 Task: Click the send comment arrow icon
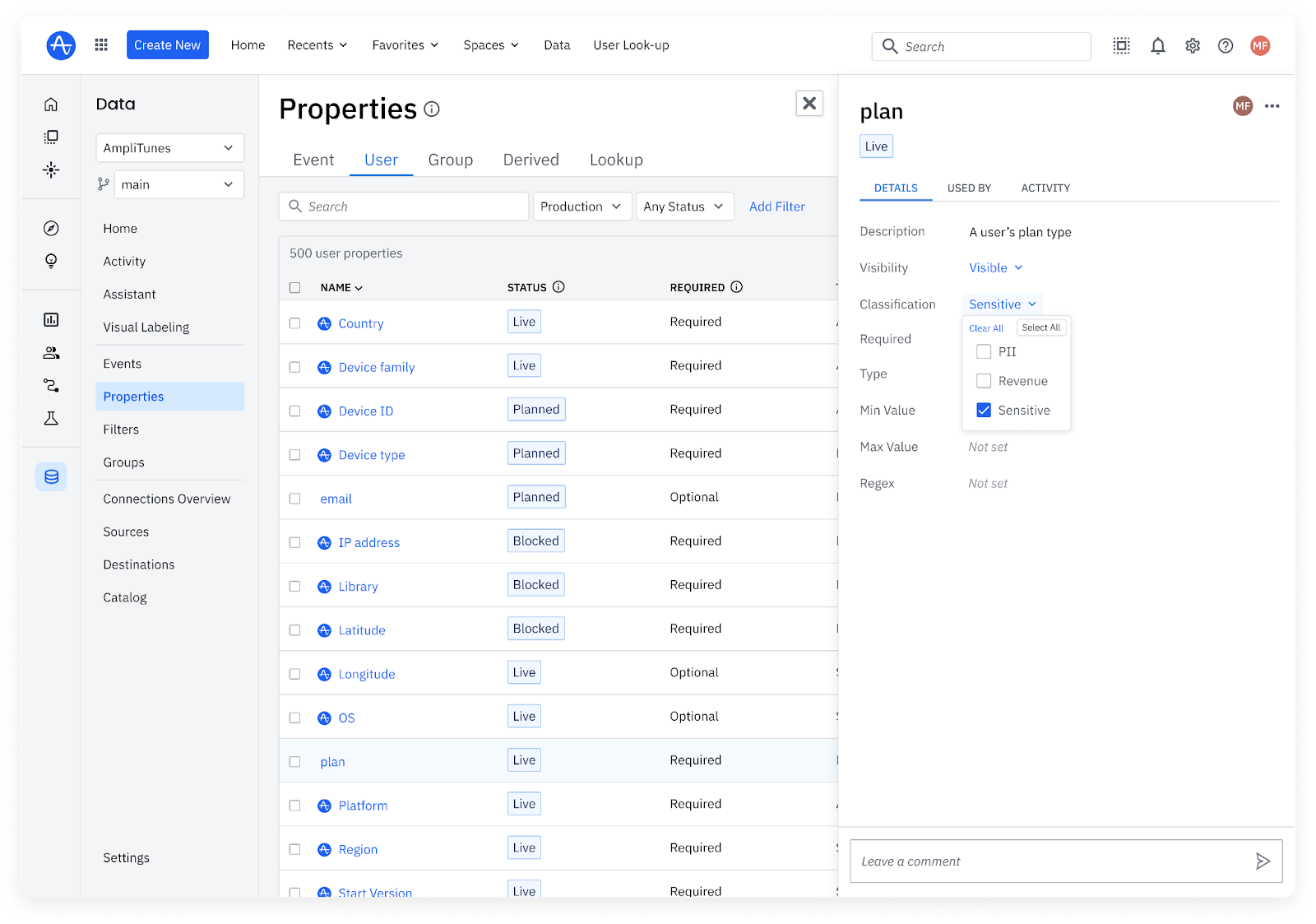(1263, 861)
